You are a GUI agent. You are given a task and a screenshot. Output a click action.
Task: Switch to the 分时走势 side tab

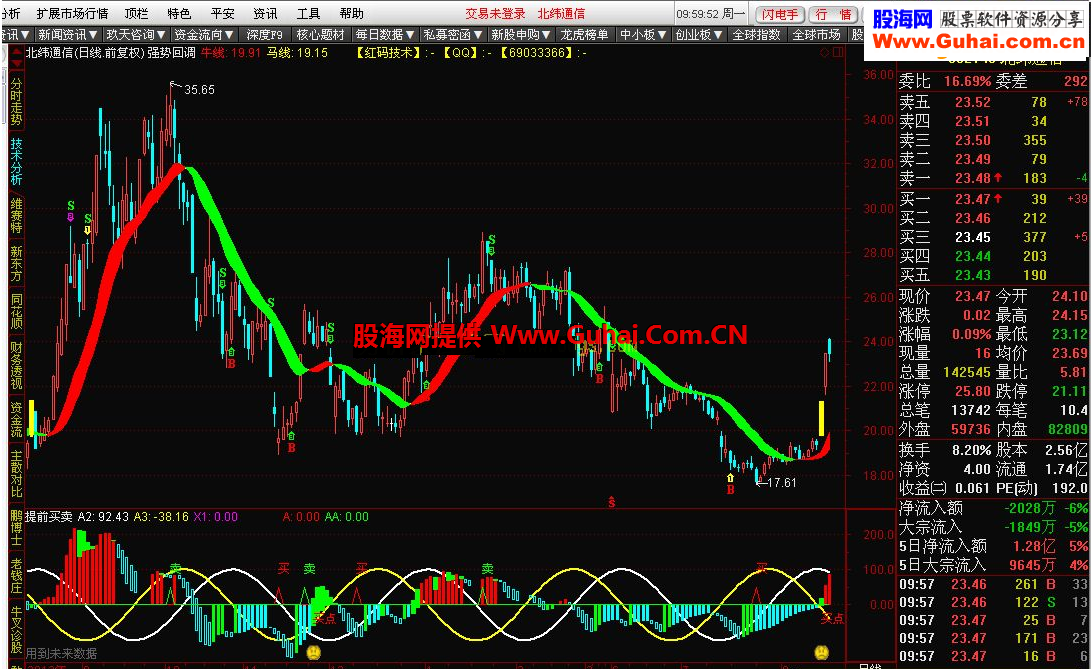click(x=17, y=102)
